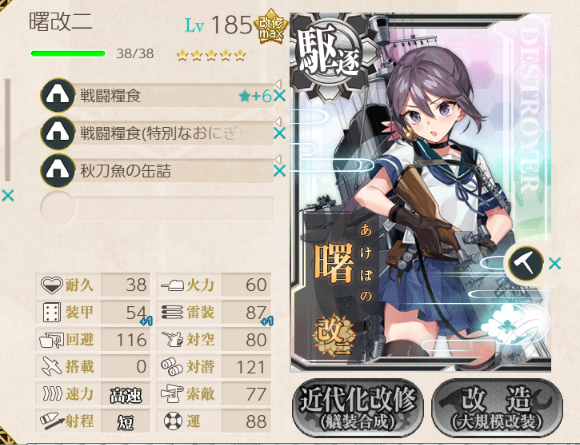Click the 耐久 heart stat icon
Viewport: 580px width, 445px height.
pyautogui.click(x=51, y=285)
